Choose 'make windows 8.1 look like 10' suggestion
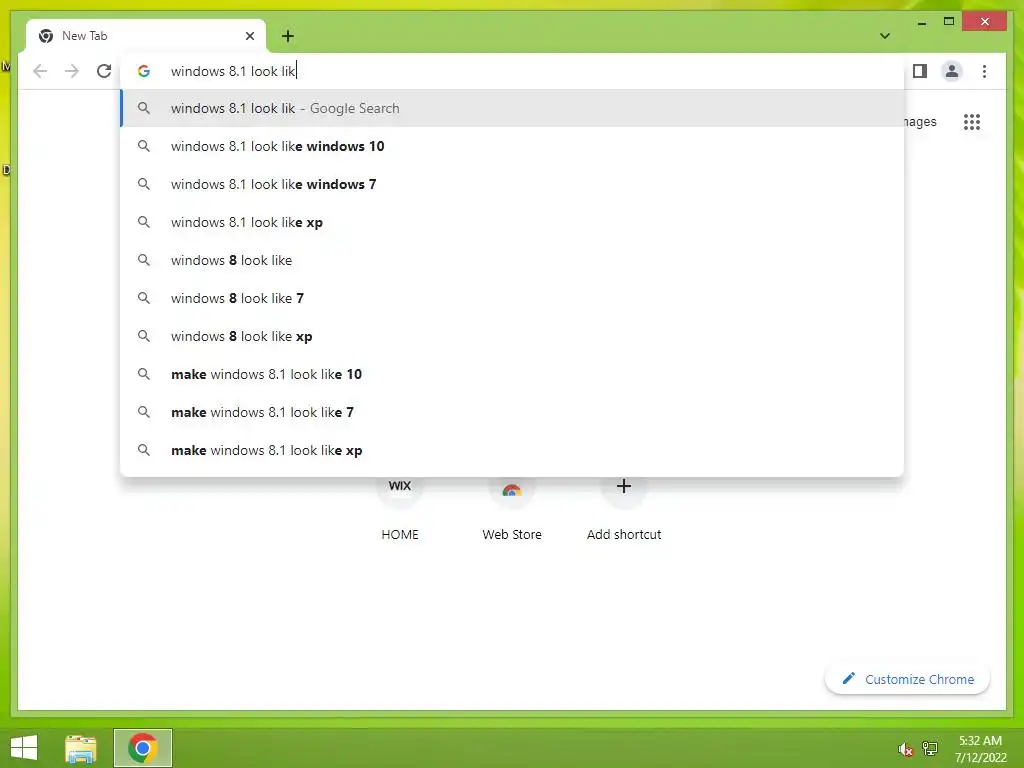 pyautogui.click(x=512, y=374)
